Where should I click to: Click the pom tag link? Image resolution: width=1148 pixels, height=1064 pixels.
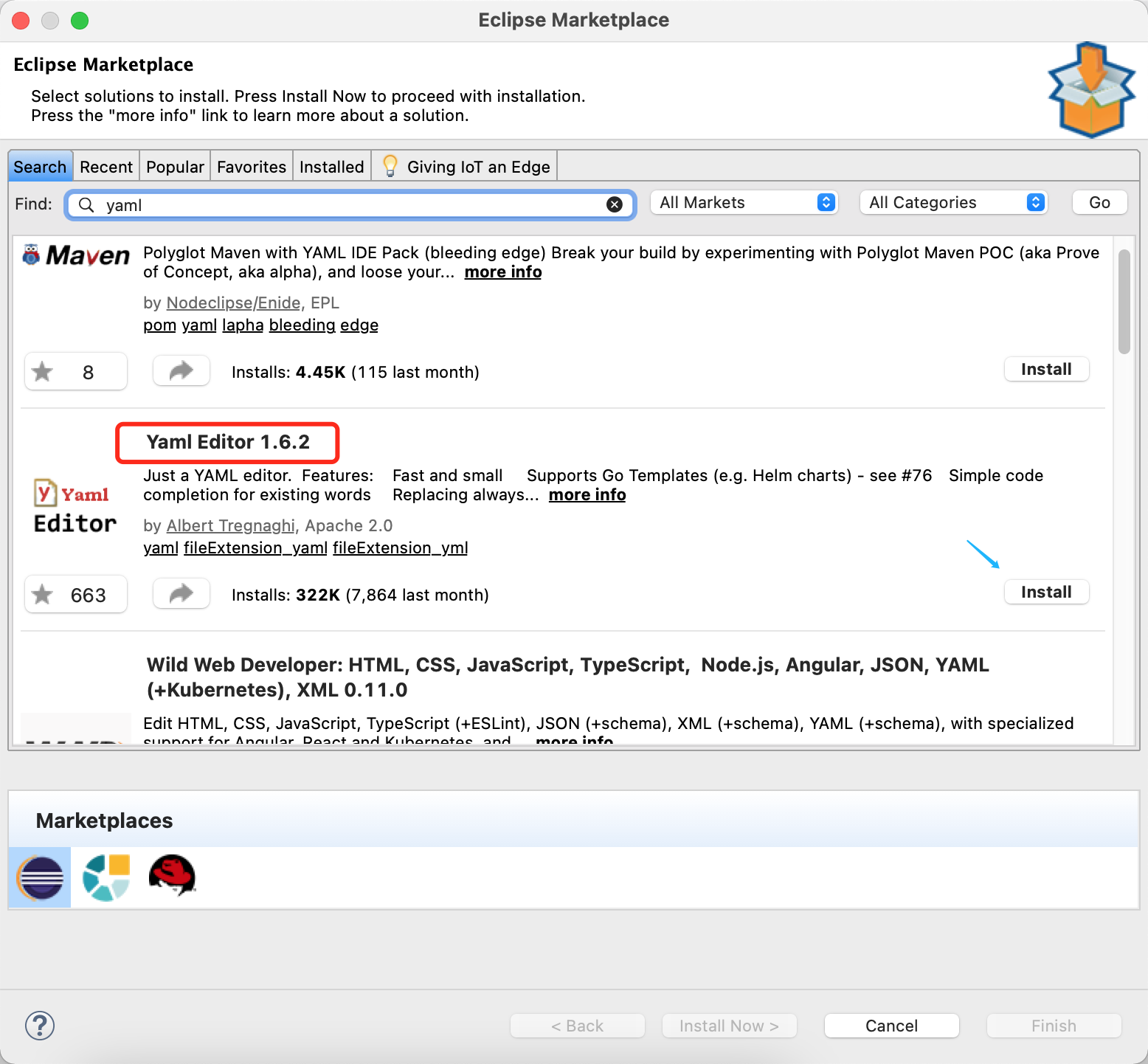coord(159,325)
